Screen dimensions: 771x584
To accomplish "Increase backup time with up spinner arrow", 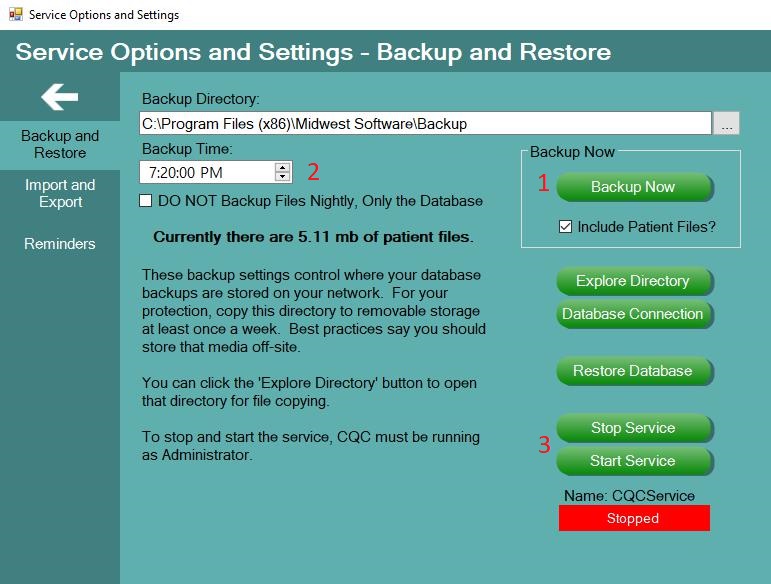I will click(x=282, y=168).
